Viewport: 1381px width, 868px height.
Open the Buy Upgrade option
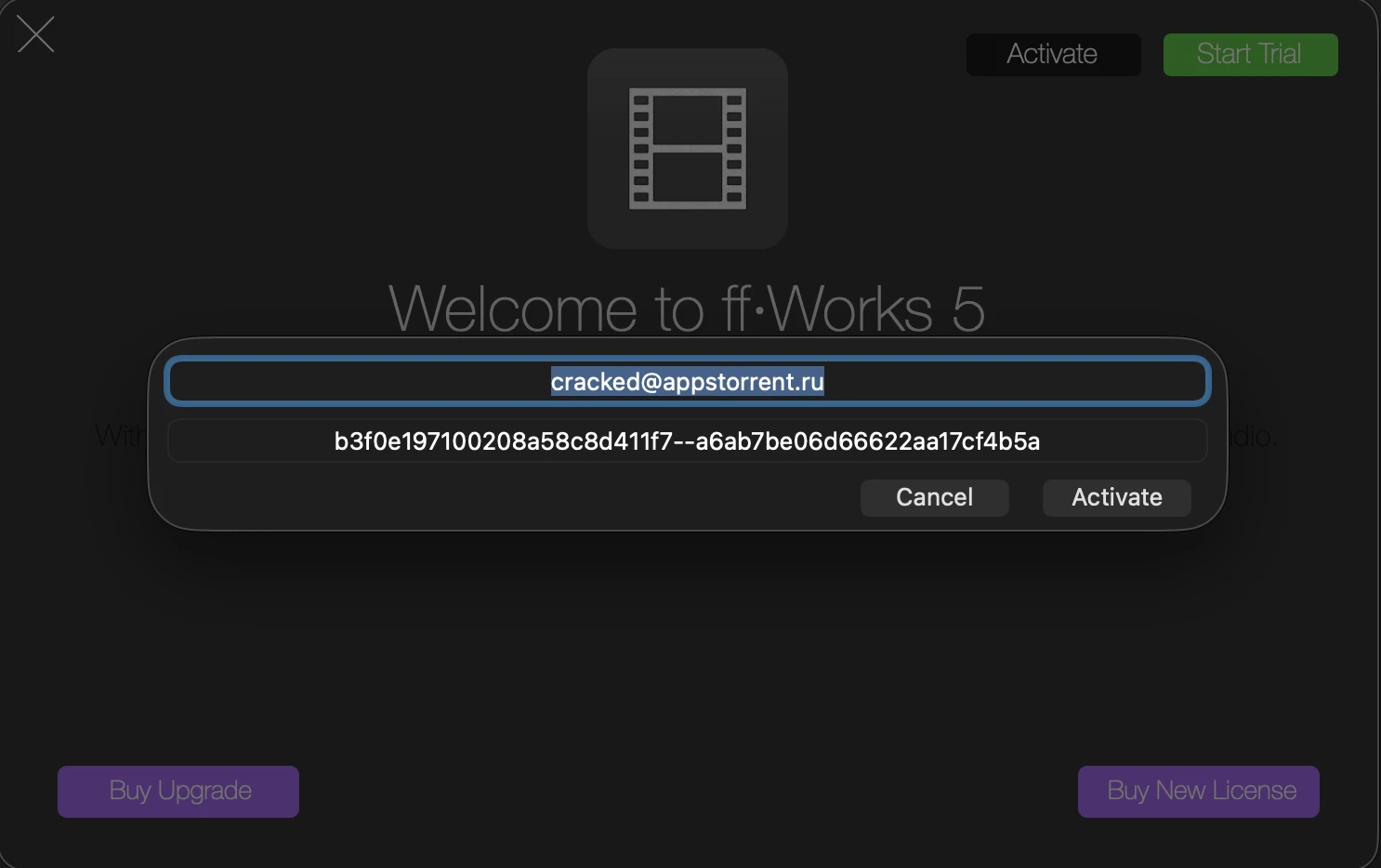click(x=178, y=792)
